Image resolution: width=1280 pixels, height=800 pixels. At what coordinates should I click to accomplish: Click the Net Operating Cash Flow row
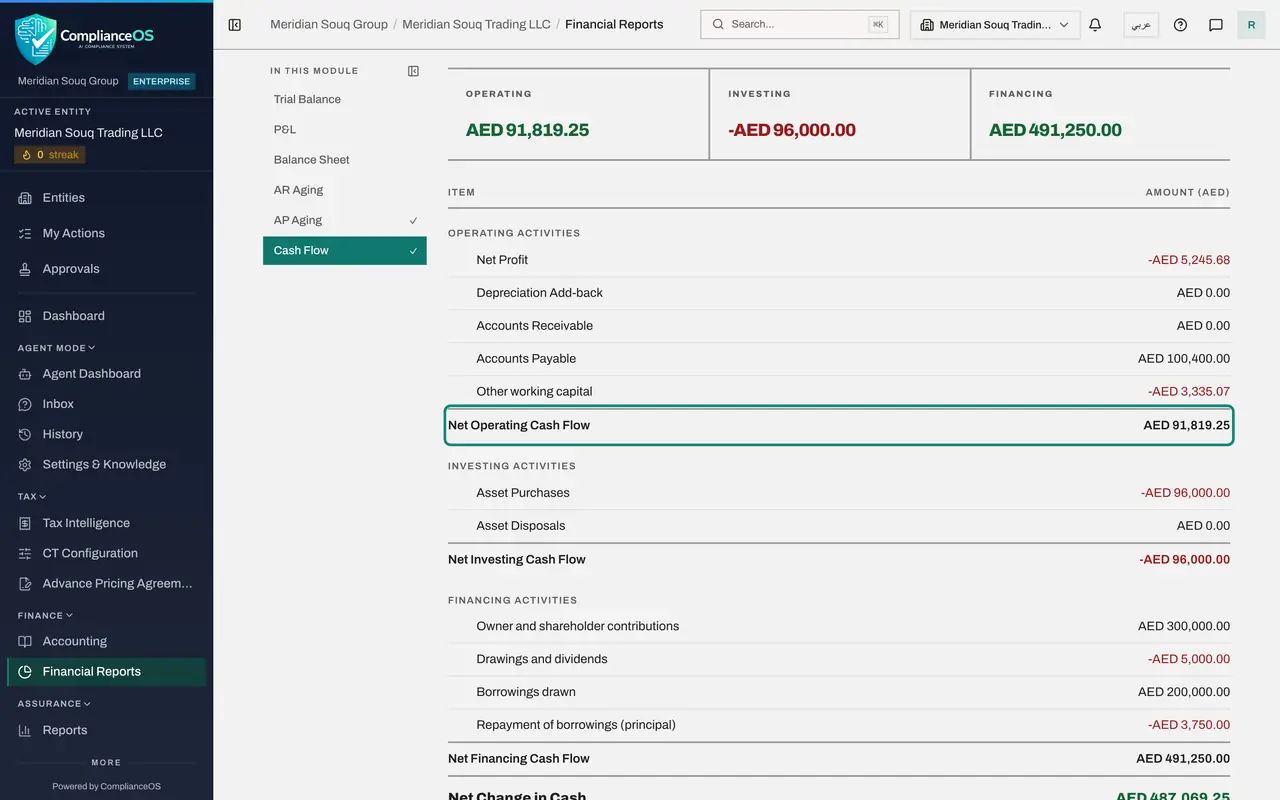(x=839, y=425)
